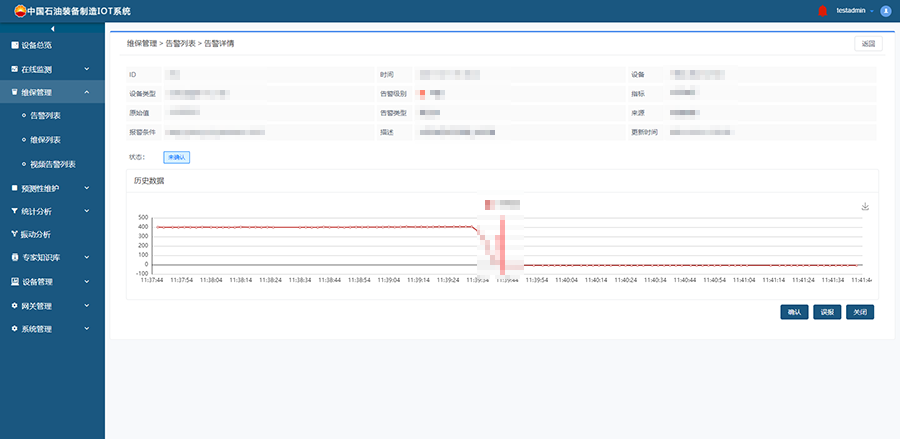Click 告警列表 in the breadcrumb
This screenshot has height=439, width=900.
click(x=180, y=44)
